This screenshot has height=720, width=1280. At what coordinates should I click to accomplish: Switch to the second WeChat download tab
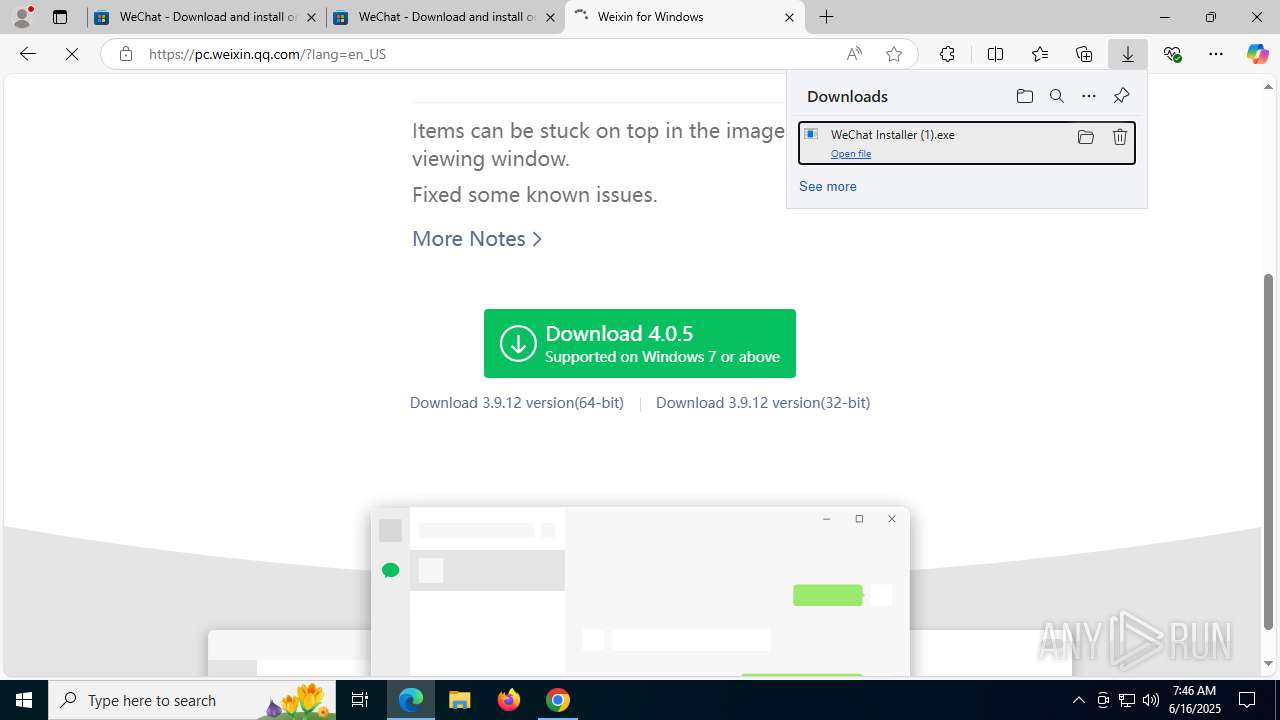pos(445,17)
